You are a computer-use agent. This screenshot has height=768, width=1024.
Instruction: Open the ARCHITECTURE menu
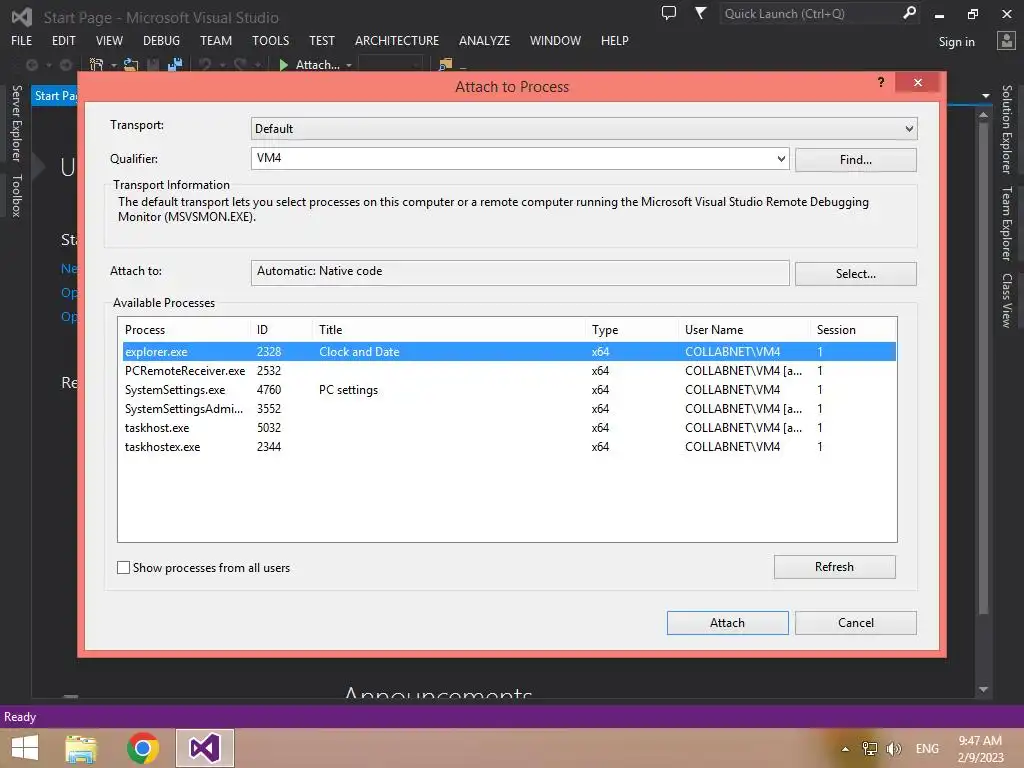pyautogui.click(x=397, y=40)
